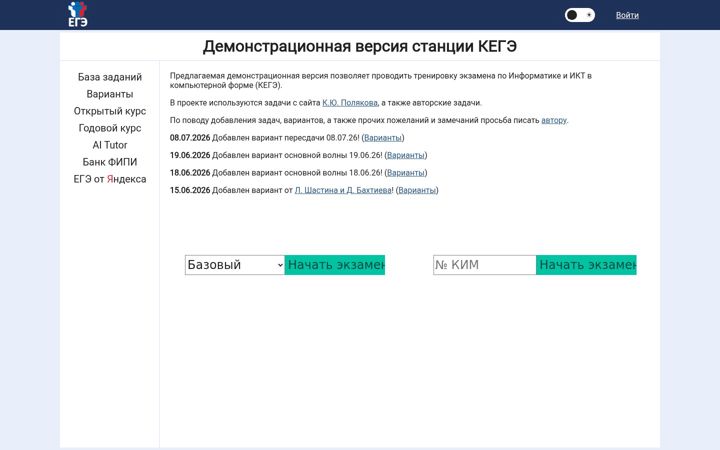Viewport: 720px width, 450px height.
Task: Toggle the dark theme switch
Action: (579, 15)
